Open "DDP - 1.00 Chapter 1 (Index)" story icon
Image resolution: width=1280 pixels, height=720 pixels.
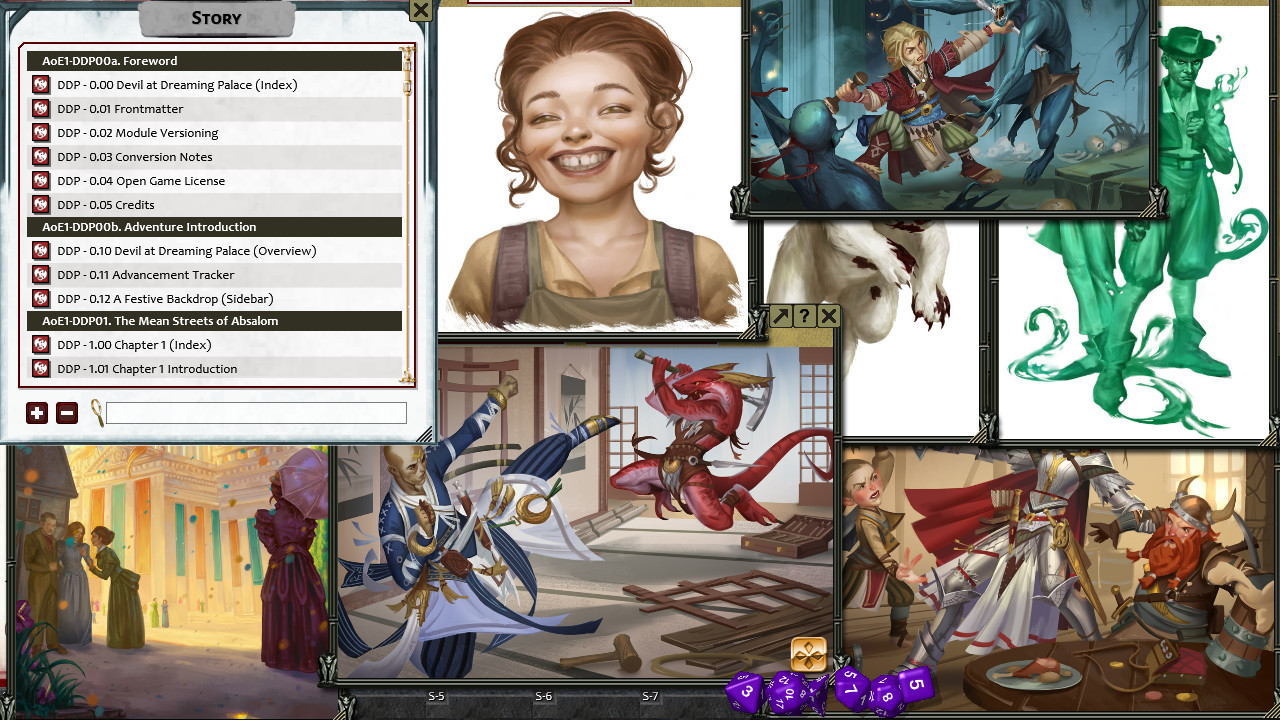click(40, 344)
